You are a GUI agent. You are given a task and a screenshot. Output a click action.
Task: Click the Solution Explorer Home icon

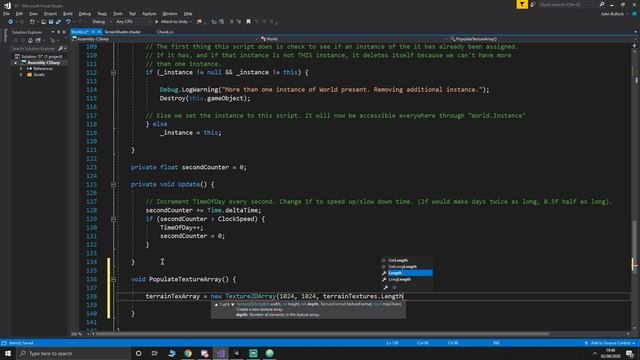tap(30, 40)
